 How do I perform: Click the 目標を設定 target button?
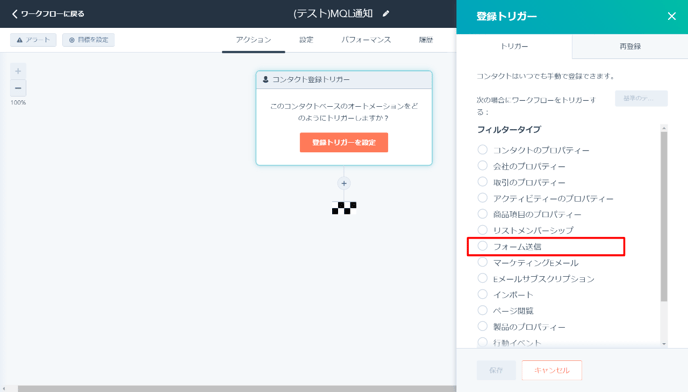click(x=88, y=40)
